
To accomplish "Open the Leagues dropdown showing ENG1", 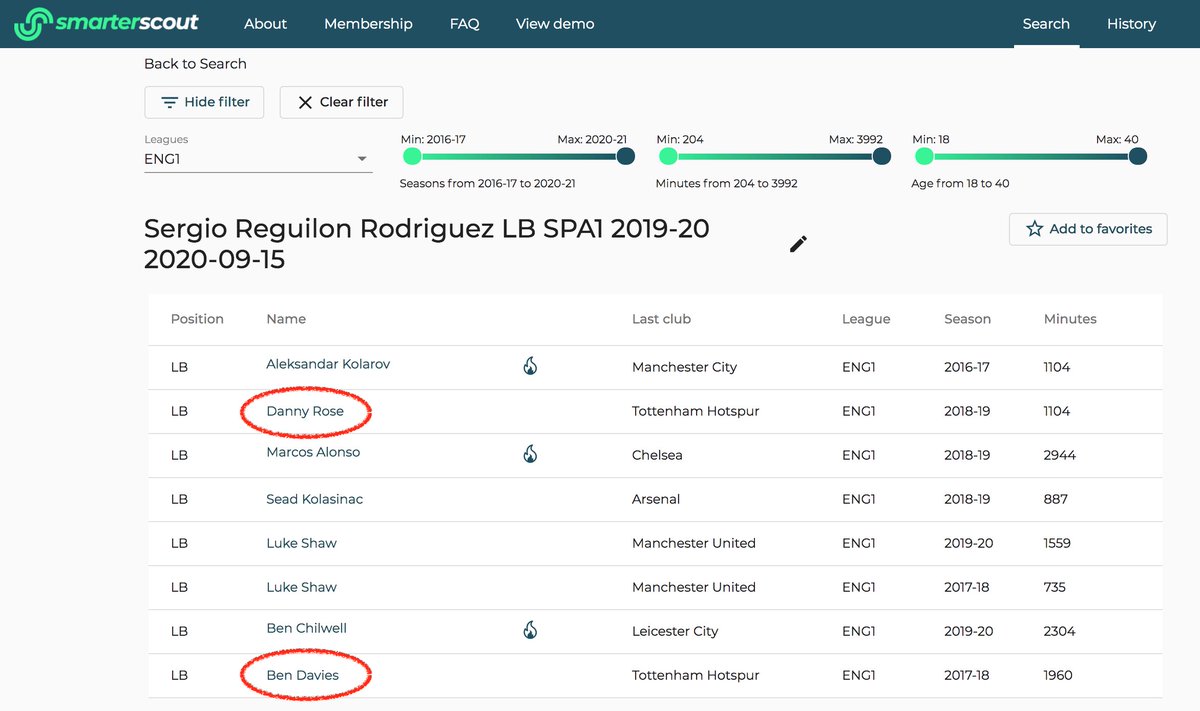I will click(x=258, y=159).
